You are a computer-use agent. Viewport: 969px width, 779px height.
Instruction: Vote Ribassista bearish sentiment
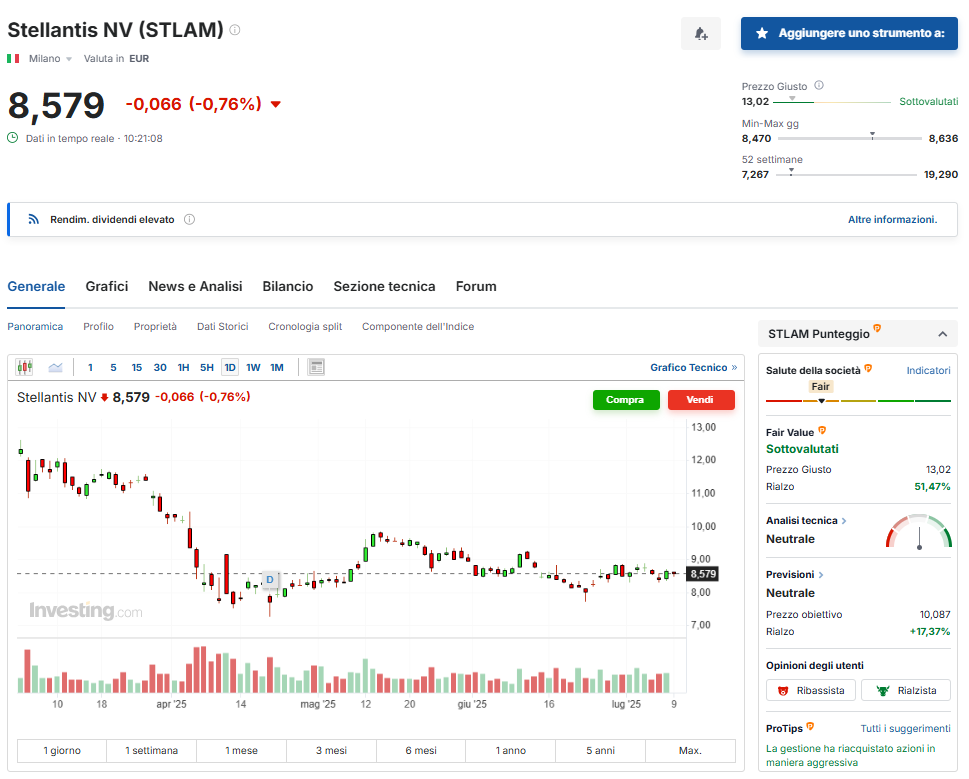811,690
